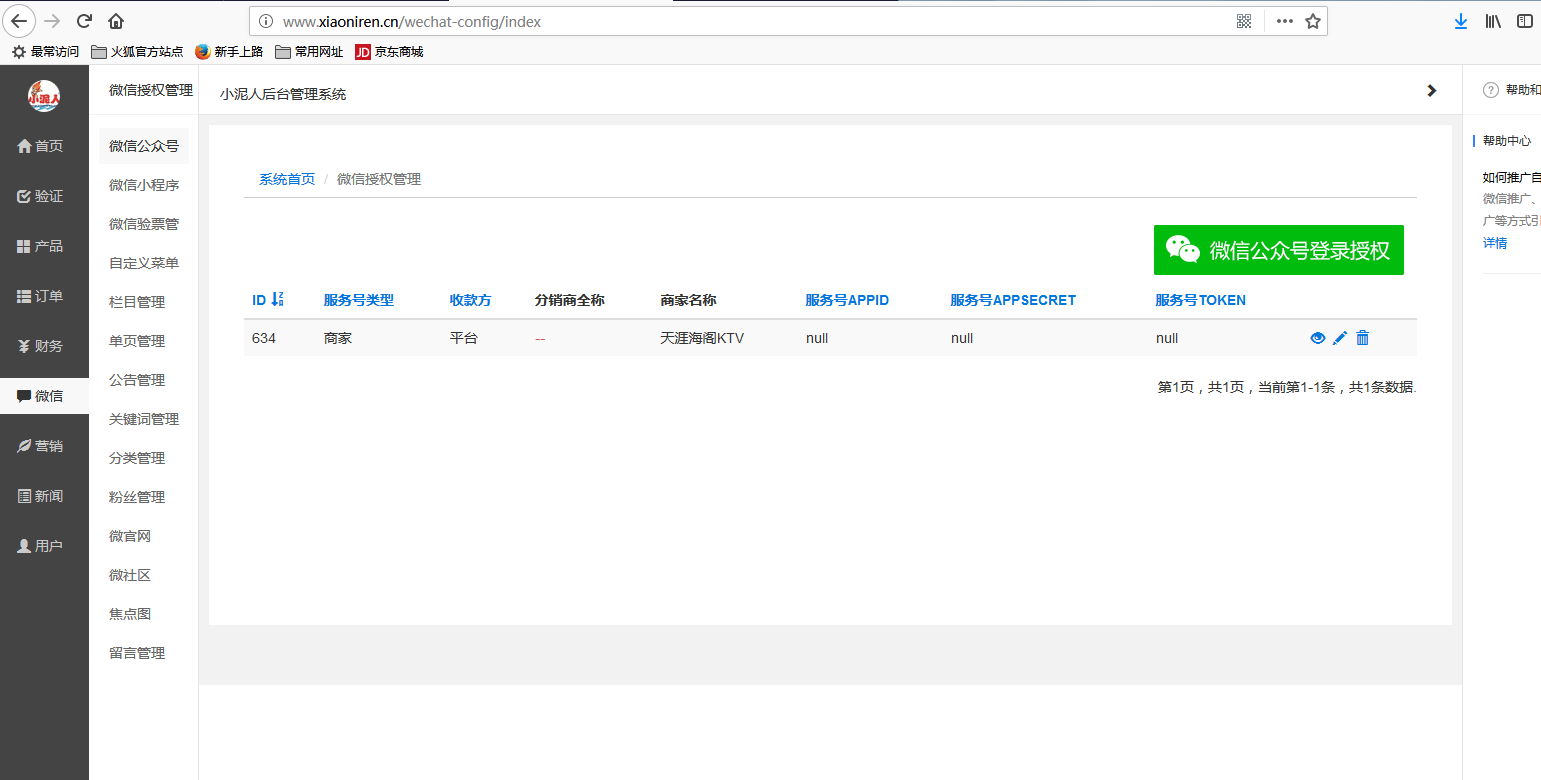Click the green 微信公众号登录授权 button
The height and width of the screenshot is (780, 1541).
1278,250
